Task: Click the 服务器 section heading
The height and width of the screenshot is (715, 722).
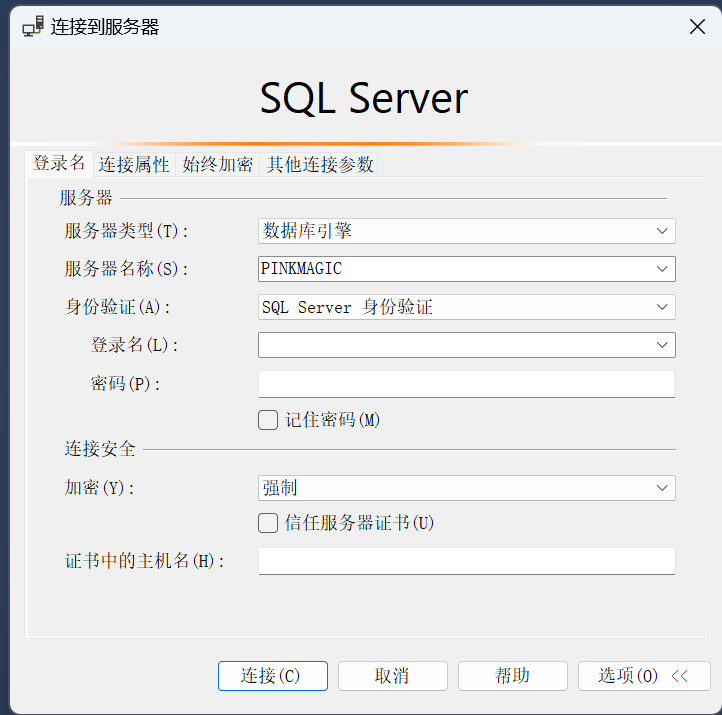Action: tap(86, 198)
